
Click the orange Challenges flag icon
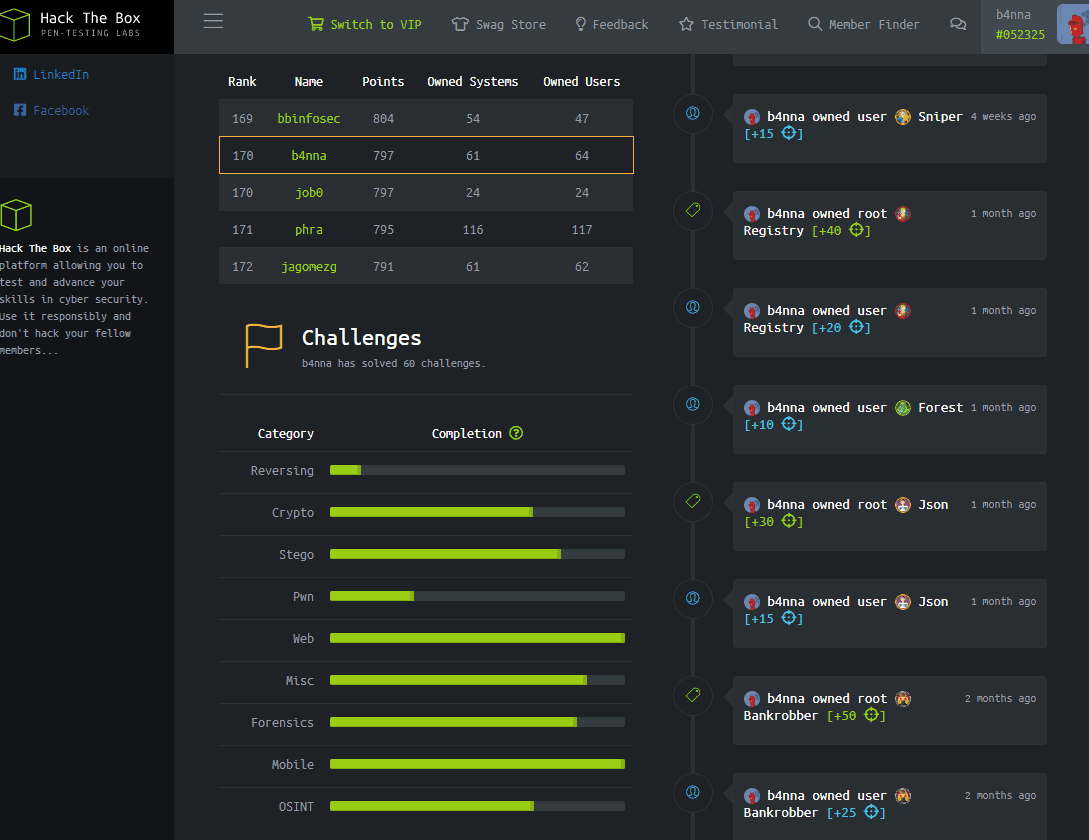(263, 345)
